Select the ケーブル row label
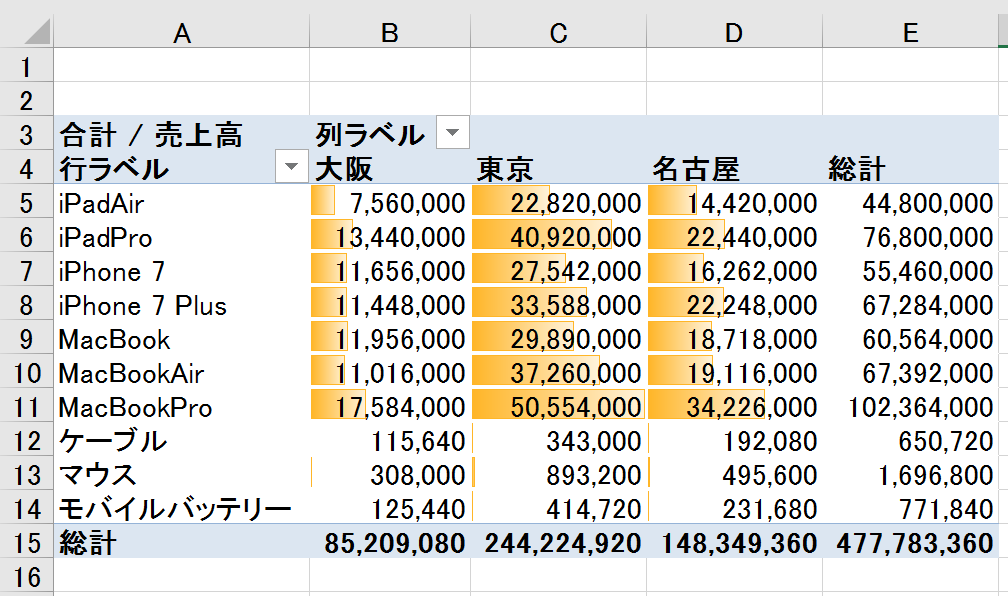The image size is (1008, 596). [182, 440]
